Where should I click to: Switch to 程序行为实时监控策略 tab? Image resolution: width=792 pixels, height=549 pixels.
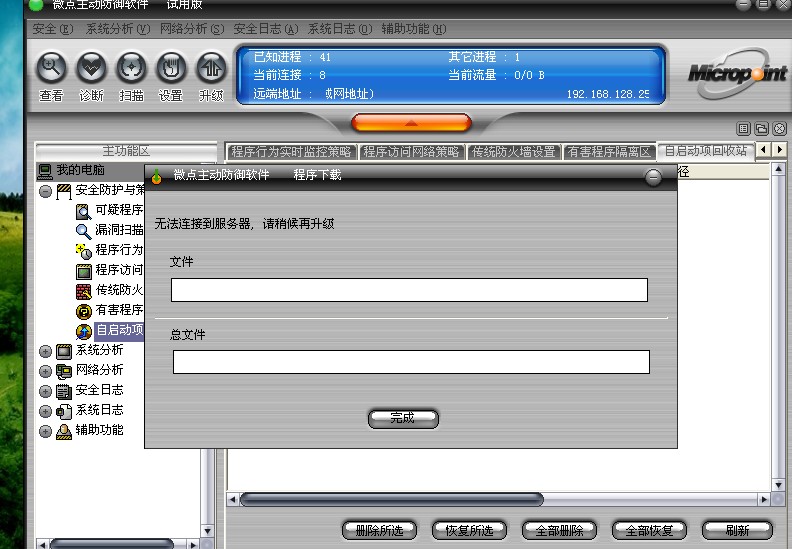pos(291,152)
